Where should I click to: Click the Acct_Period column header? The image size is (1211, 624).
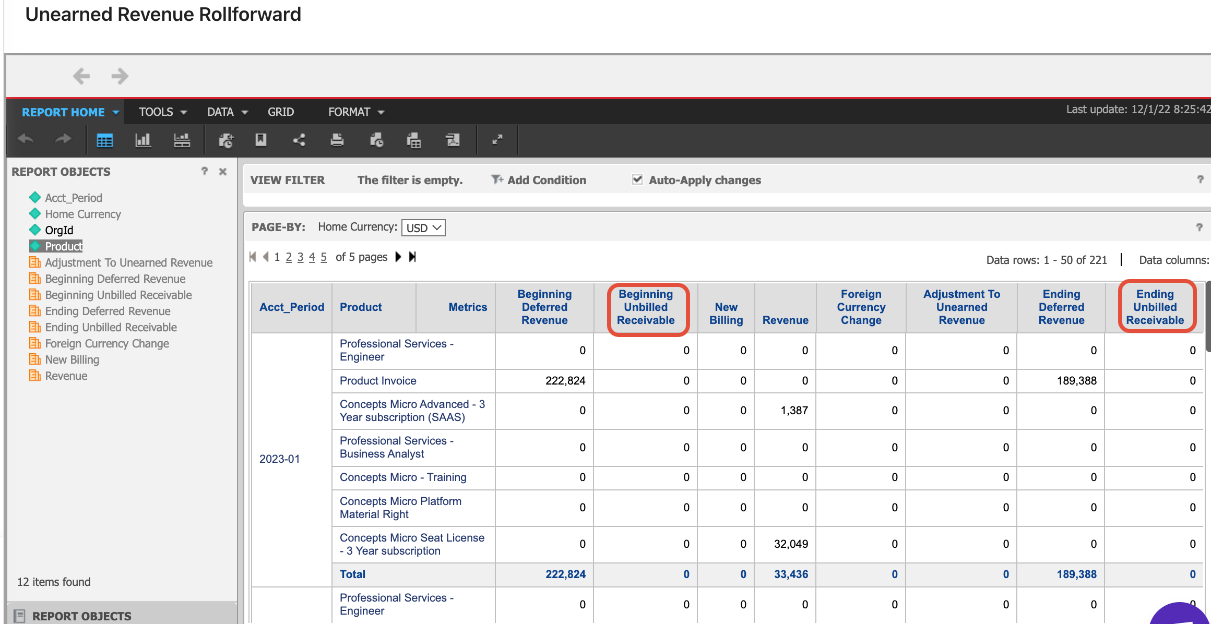pyautogui.click(x=292, y=307)
